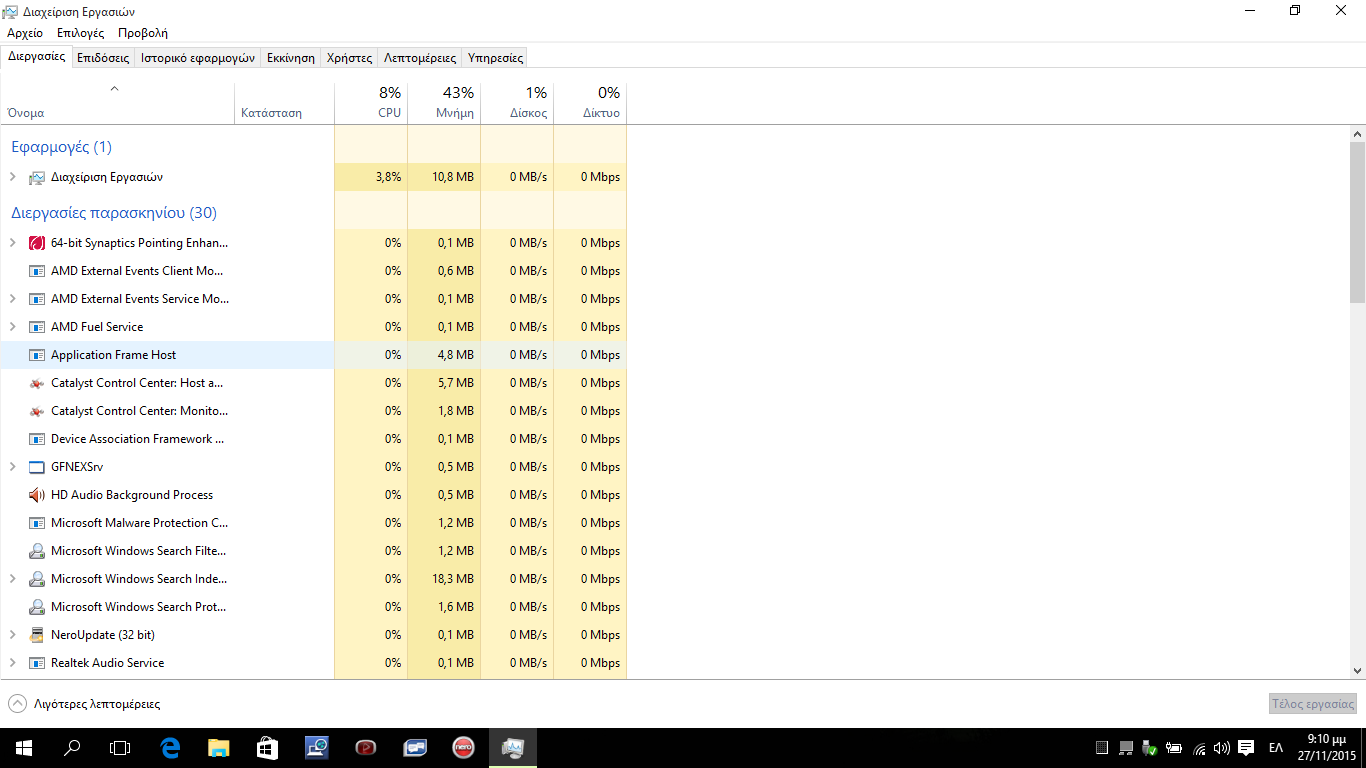1366x768 pixels.
Task: Click the Synaptics Pointing Enhancer process icon
Action: tap(37, 243)
